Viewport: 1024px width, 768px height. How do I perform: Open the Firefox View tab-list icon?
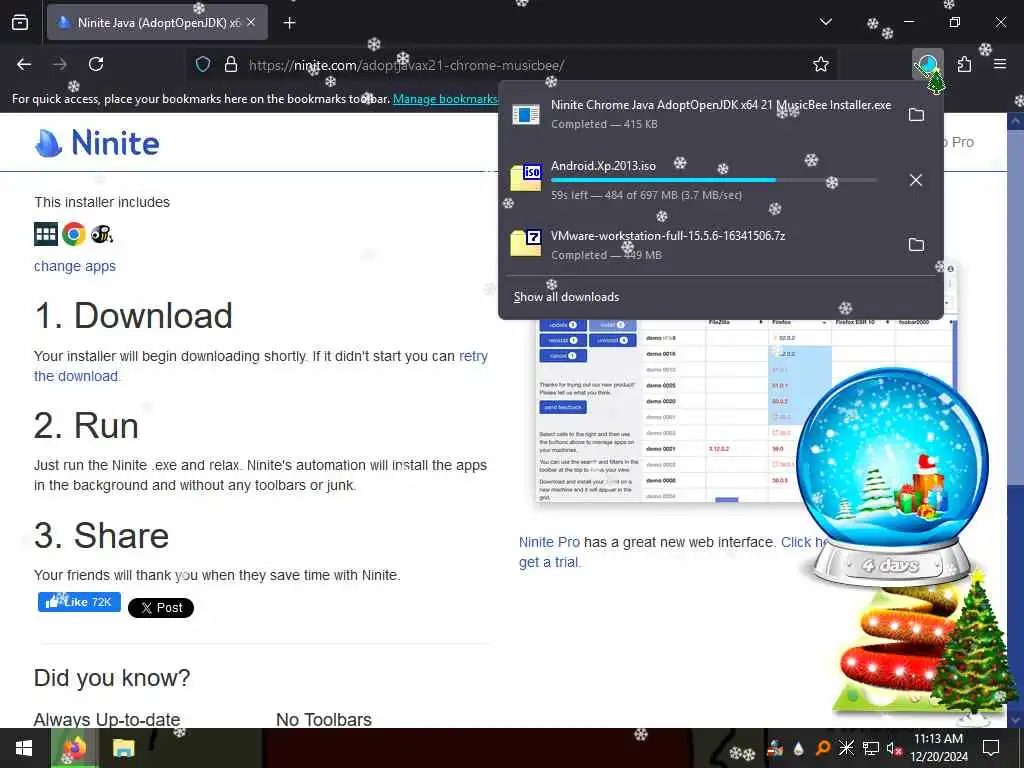[20, 23]
